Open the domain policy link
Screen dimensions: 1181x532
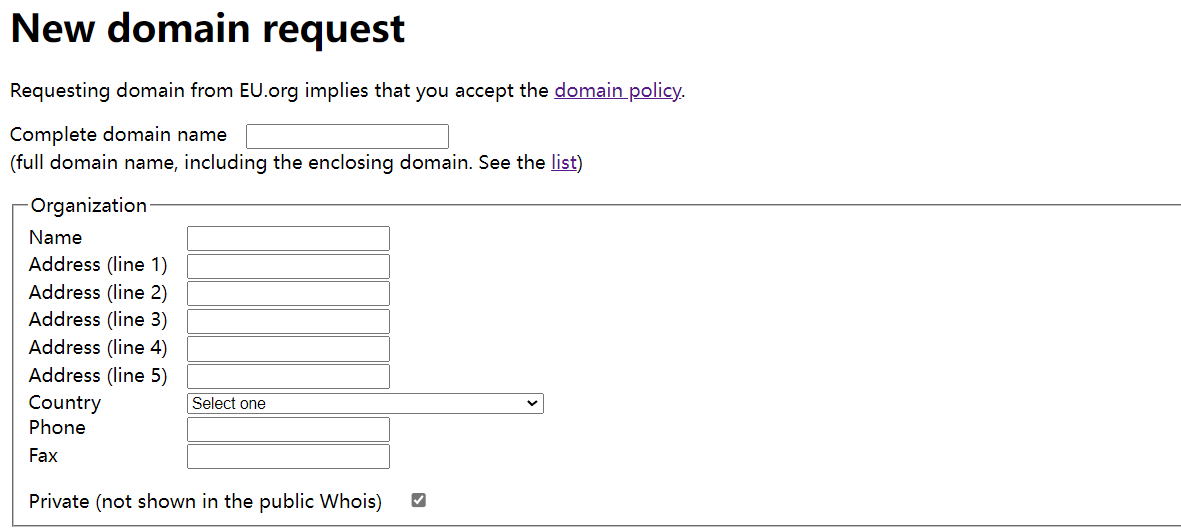point(617,91)
